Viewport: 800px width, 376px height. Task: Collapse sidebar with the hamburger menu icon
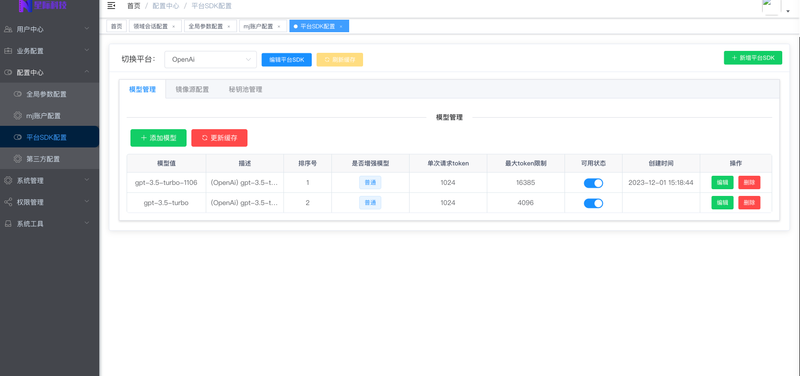click(111, 6)
